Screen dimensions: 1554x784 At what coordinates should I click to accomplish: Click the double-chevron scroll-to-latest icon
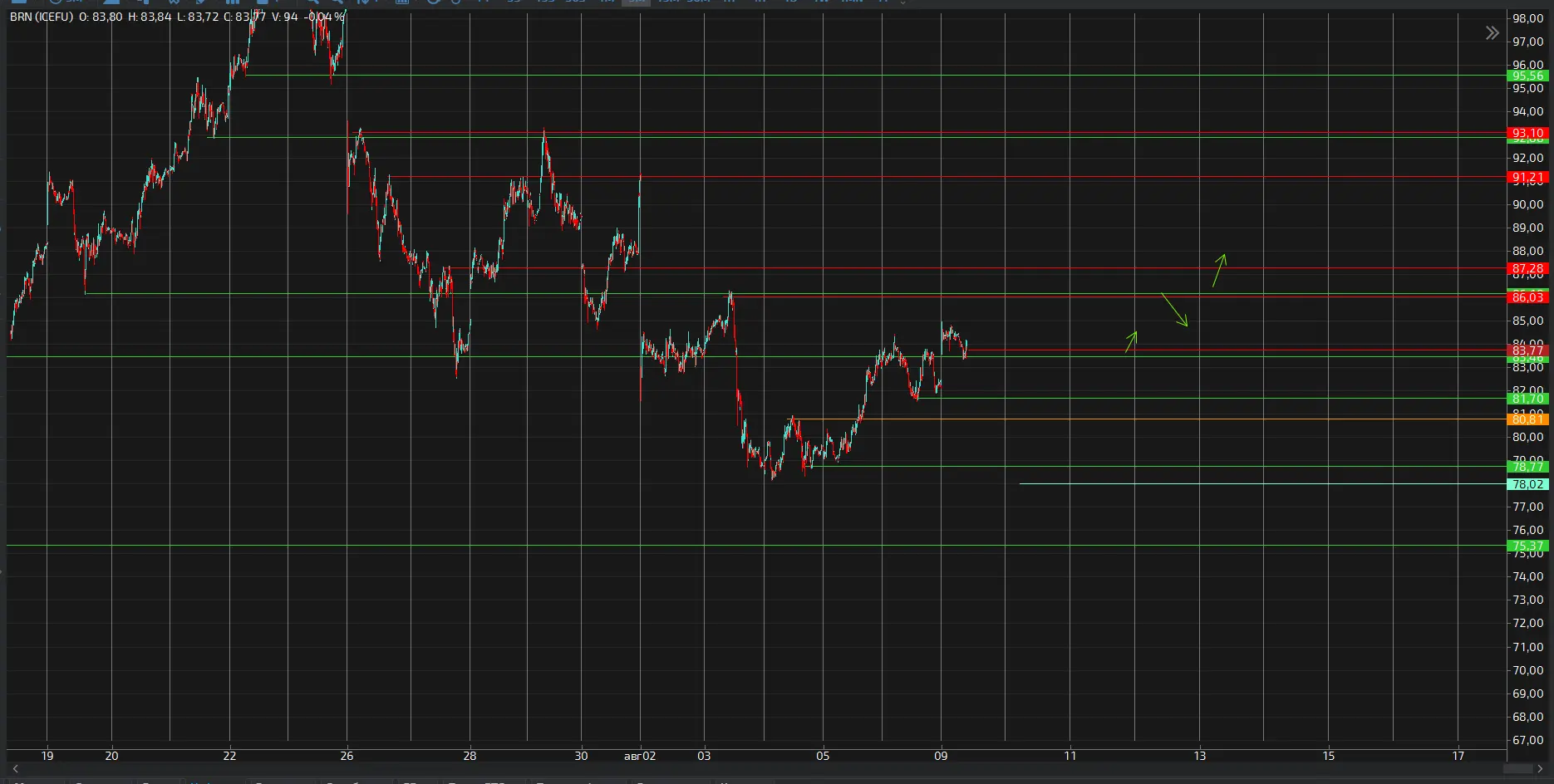[x=1492, y=33]
